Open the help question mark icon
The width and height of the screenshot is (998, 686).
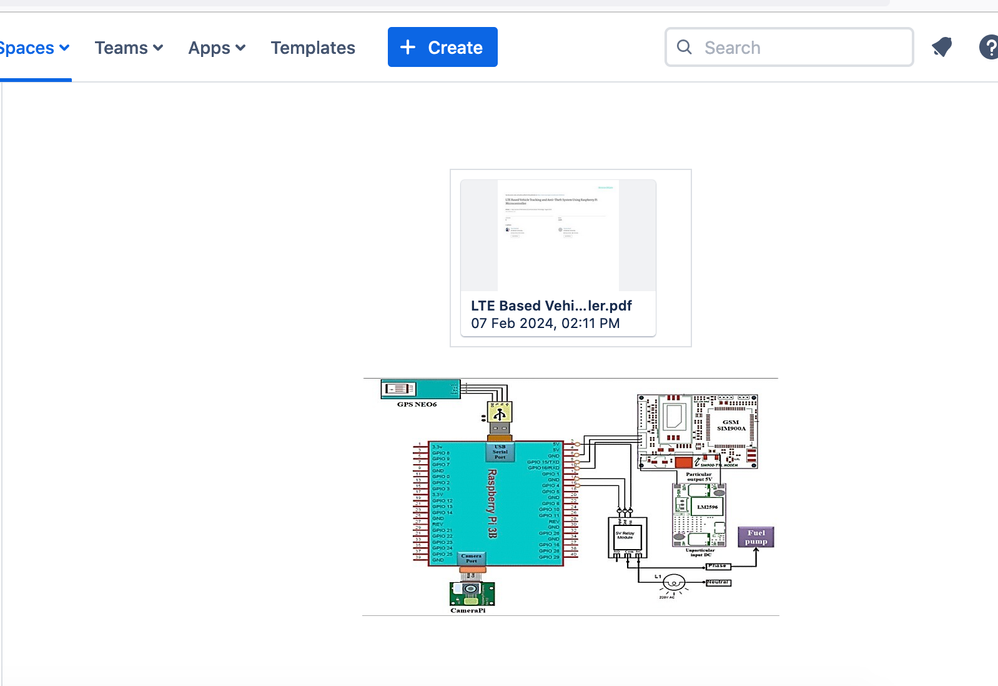click(988, 47)
